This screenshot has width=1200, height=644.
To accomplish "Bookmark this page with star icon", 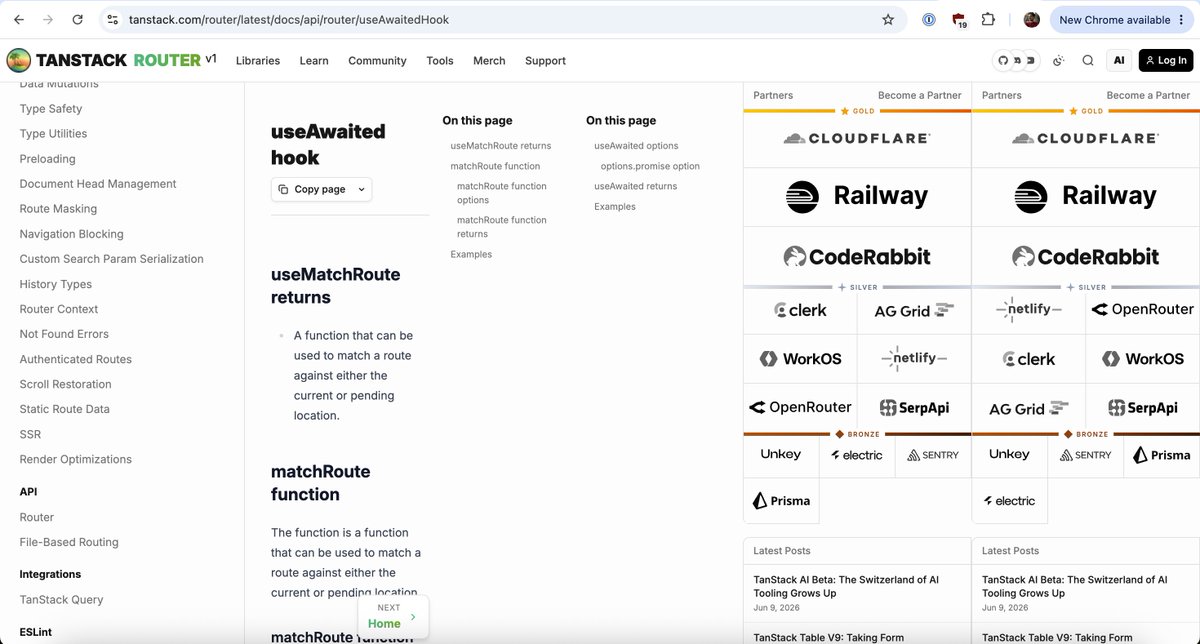I will pos(888,19).
